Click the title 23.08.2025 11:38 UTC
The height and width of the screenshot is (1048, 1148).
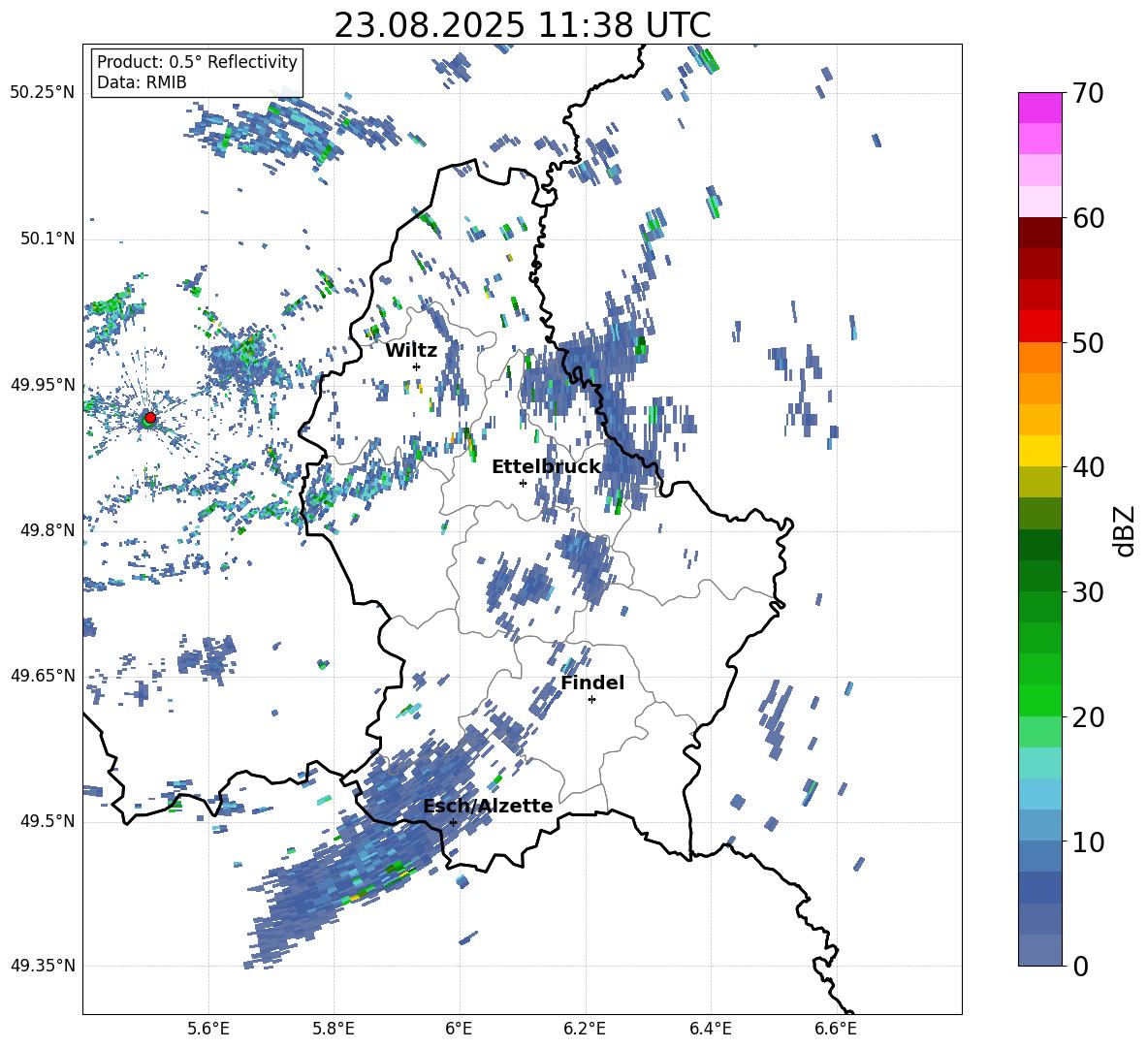pos(522,25)
